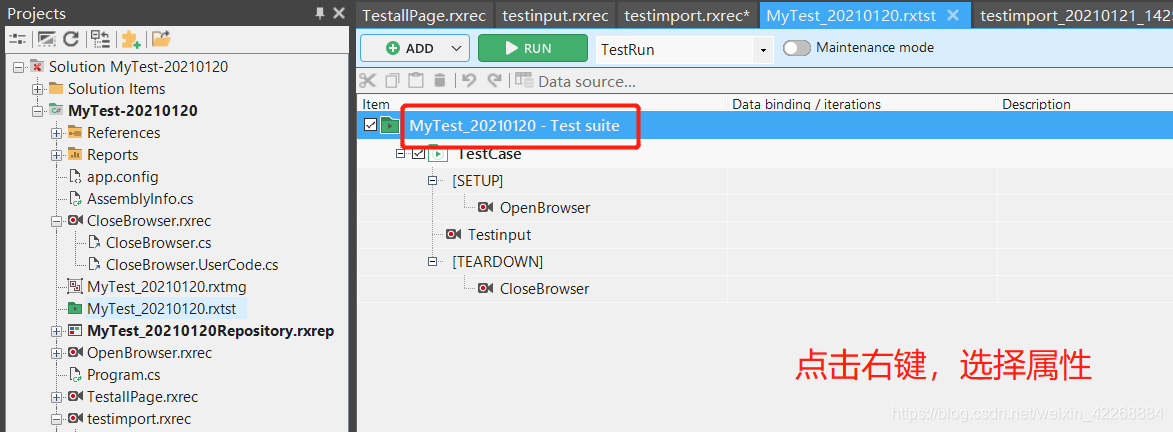Select app.config in Projects tree
This screenshot has height=432, width=1173.
123,177
